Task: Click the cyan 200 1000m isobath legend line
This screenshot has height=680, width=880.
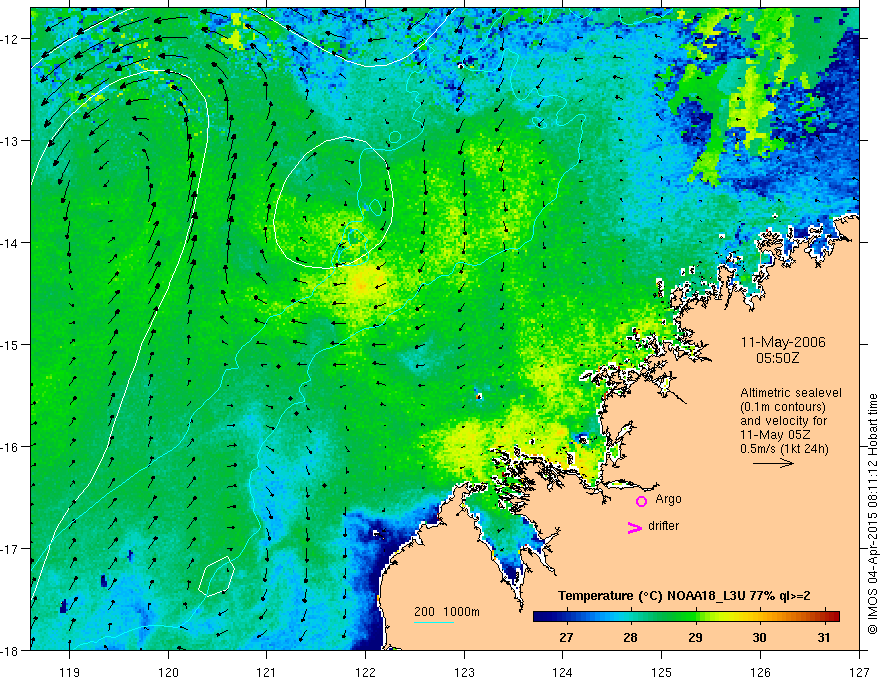Action: tap(434, 622)
